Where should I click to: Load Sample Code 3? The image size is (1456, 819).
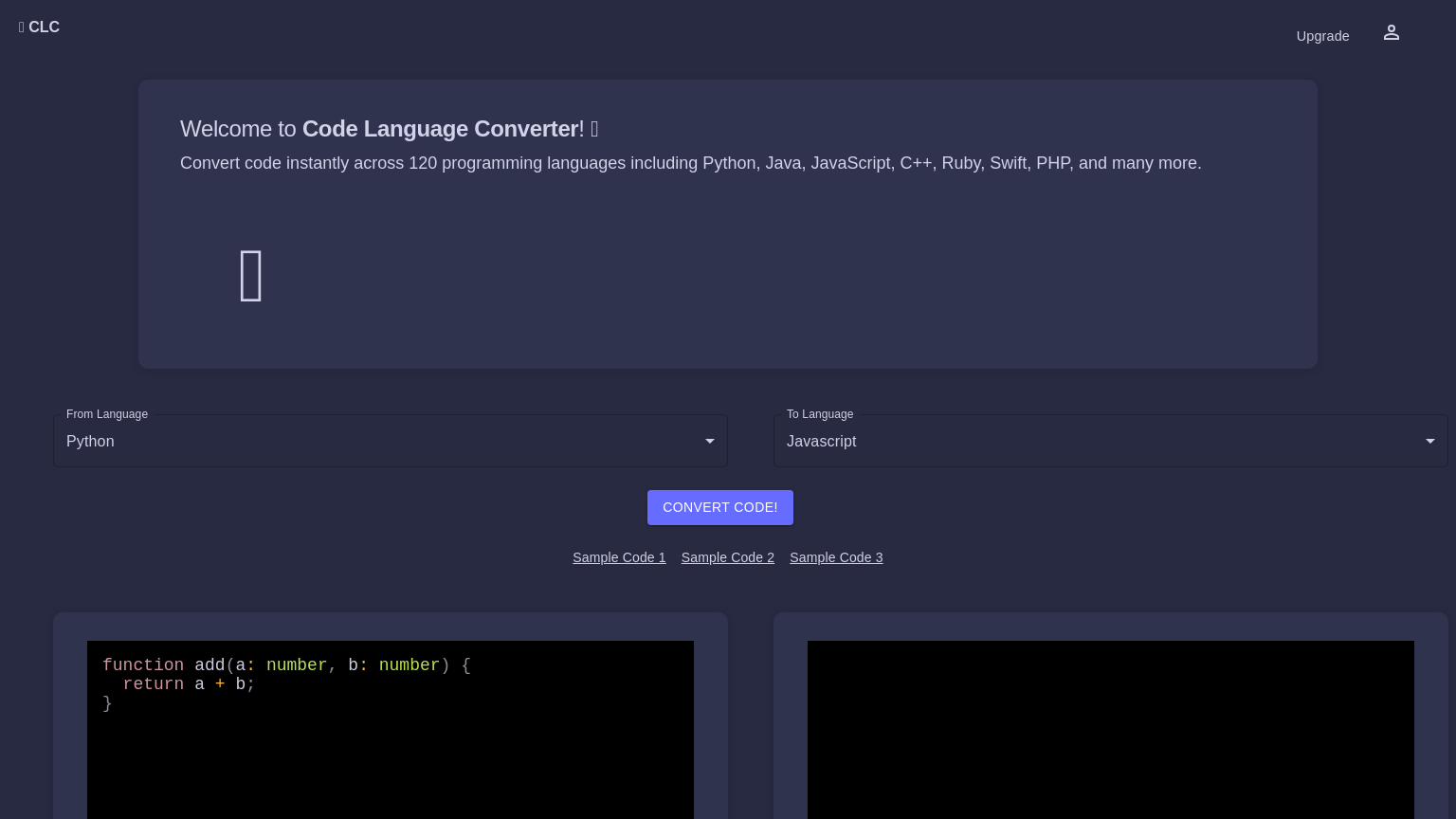836,557
